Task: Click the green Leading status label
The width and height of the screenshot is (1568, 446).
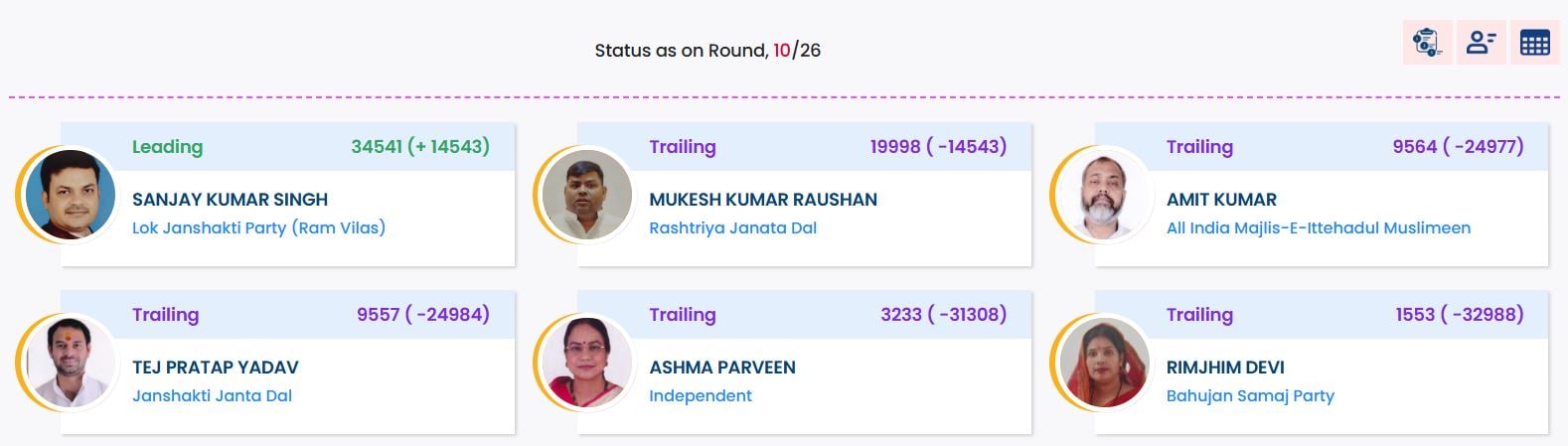Action: [x=167, y=147]
